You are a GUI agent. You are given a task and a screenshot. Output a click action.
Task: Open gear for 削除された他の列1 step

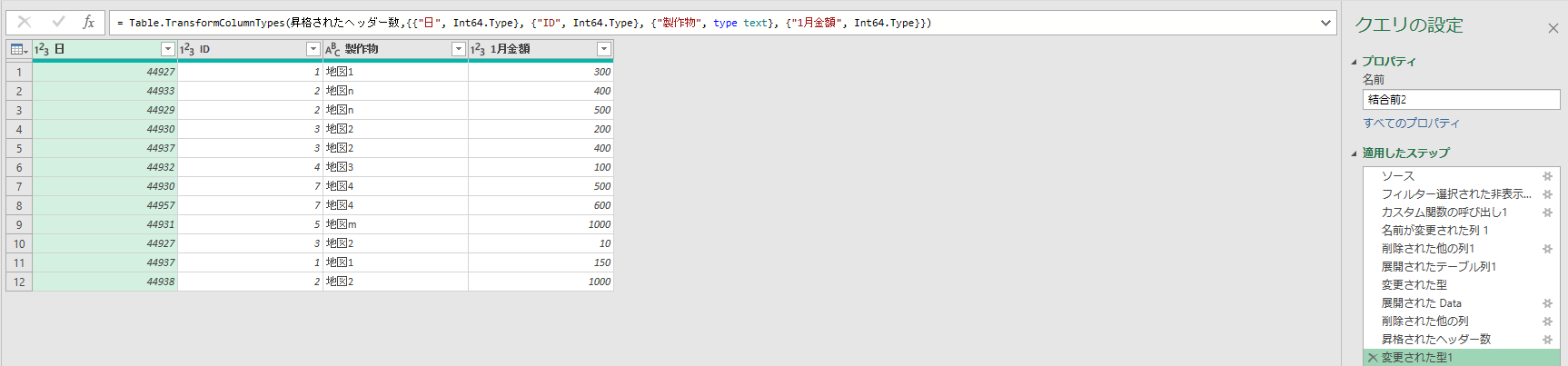(x=1547, y=249)
